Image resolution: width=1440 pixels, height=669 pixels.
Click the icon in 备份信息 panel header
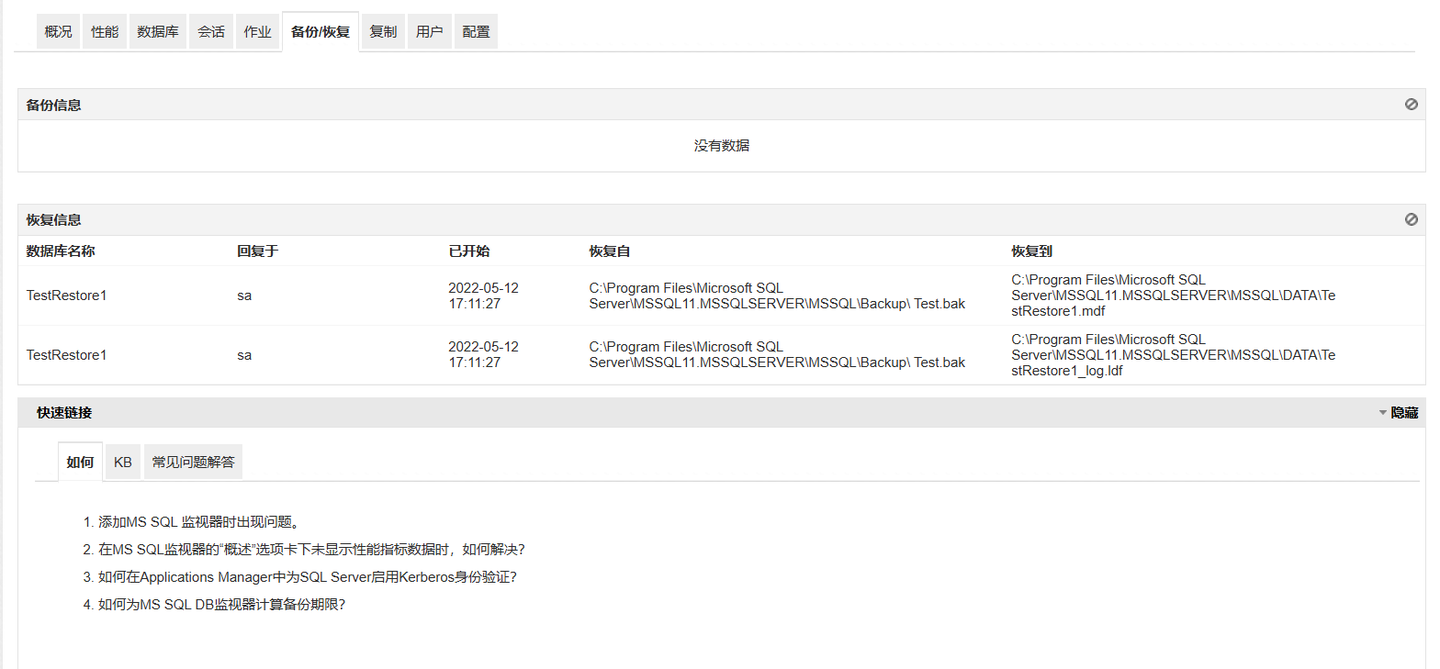1411,104
